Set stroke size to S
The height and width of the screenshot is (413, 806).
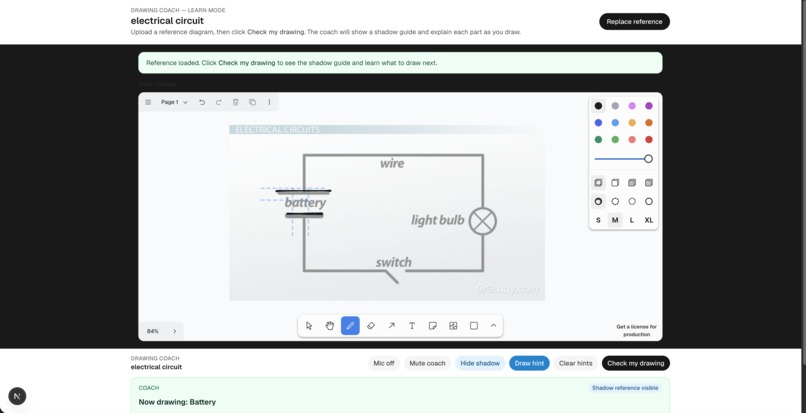point(598,220)
